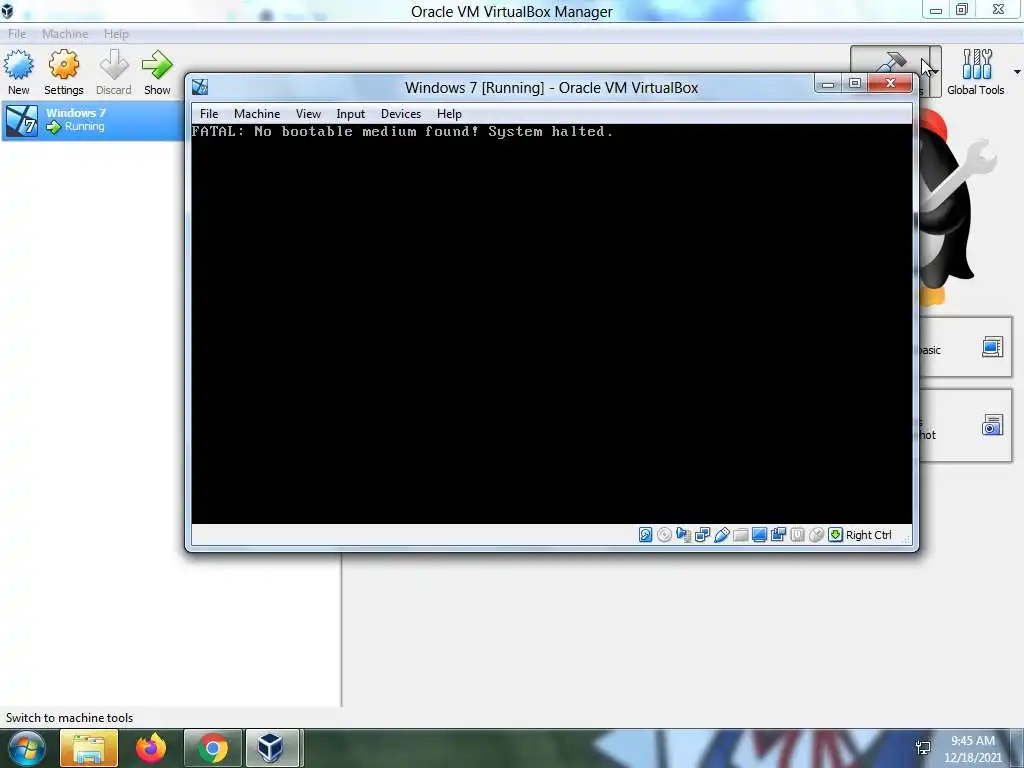This screenshot has width=1024, height=768.
Task: Open Help menu in VirtualBox Manager window
Action: 116,33
